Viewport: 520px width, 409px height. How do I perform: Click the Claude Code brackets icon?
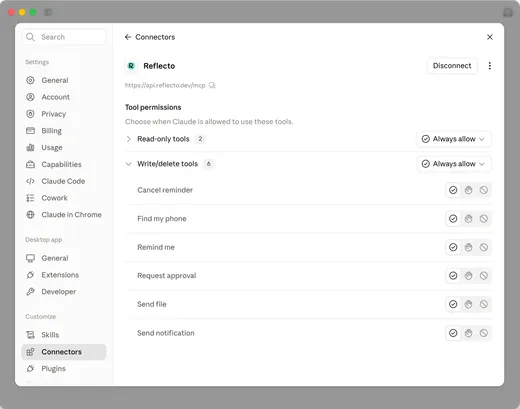click(30, 181)
